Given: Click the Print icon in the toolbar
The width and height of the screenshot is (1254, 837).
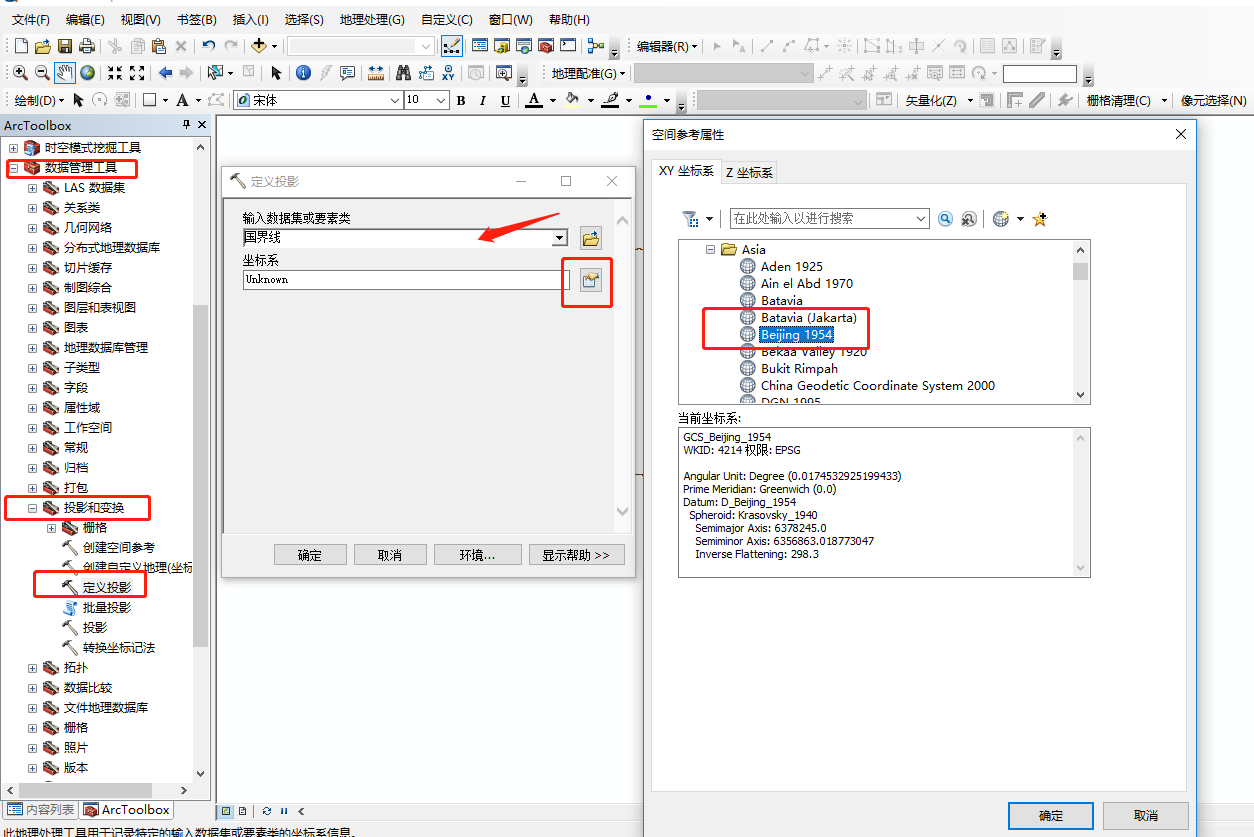Looking at the screenshot, I should coord(87,46).
